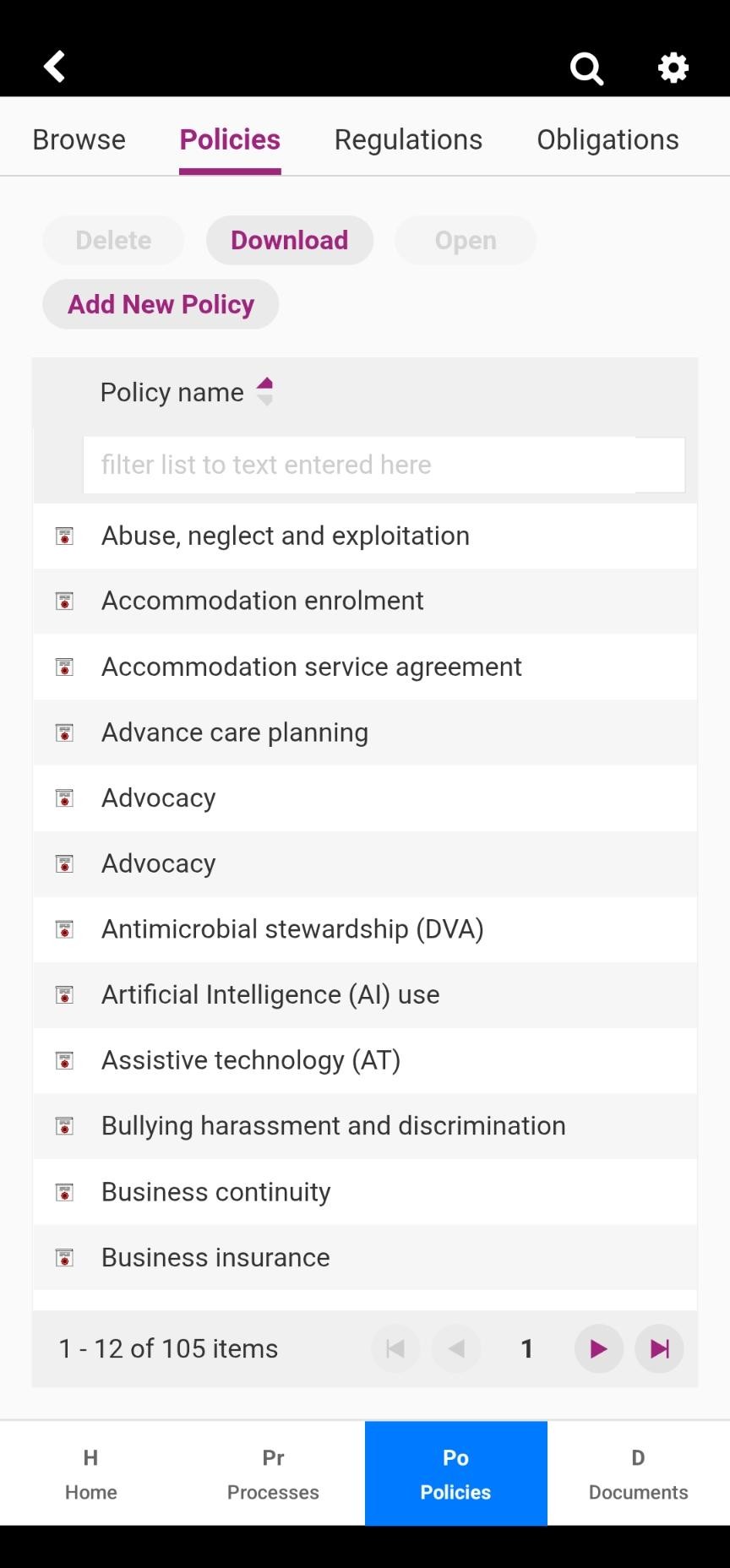Jump to last page arrow
Screen dimensions: 730x1568
[660, 1348]
